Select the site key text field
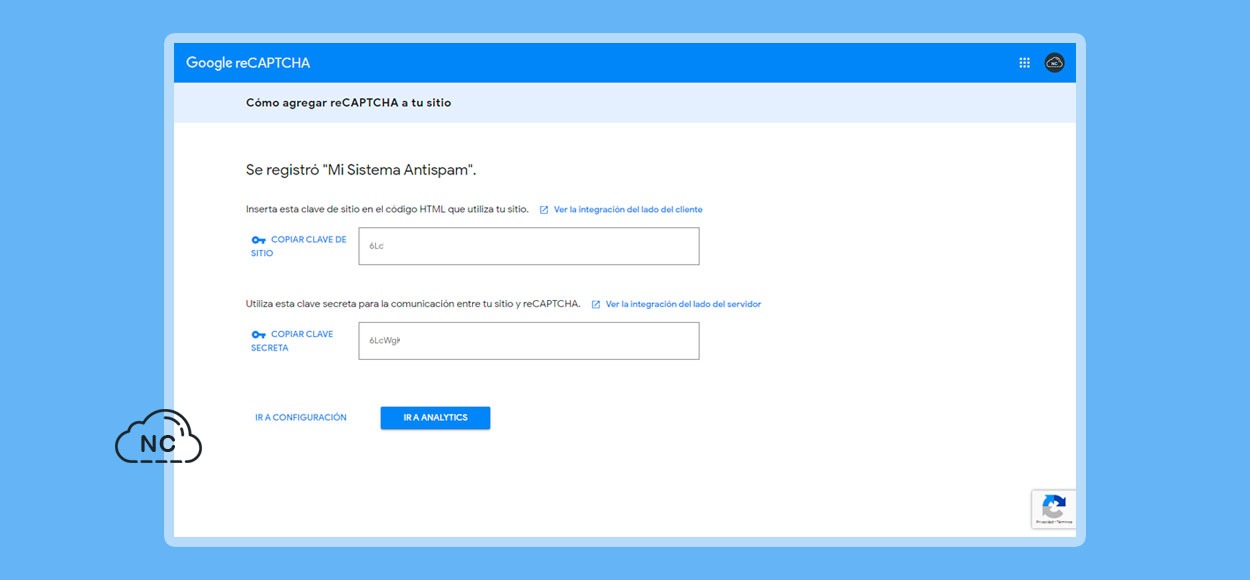Image resolution: width=1250 pixels, height=580 pixels. coord(529,246)
